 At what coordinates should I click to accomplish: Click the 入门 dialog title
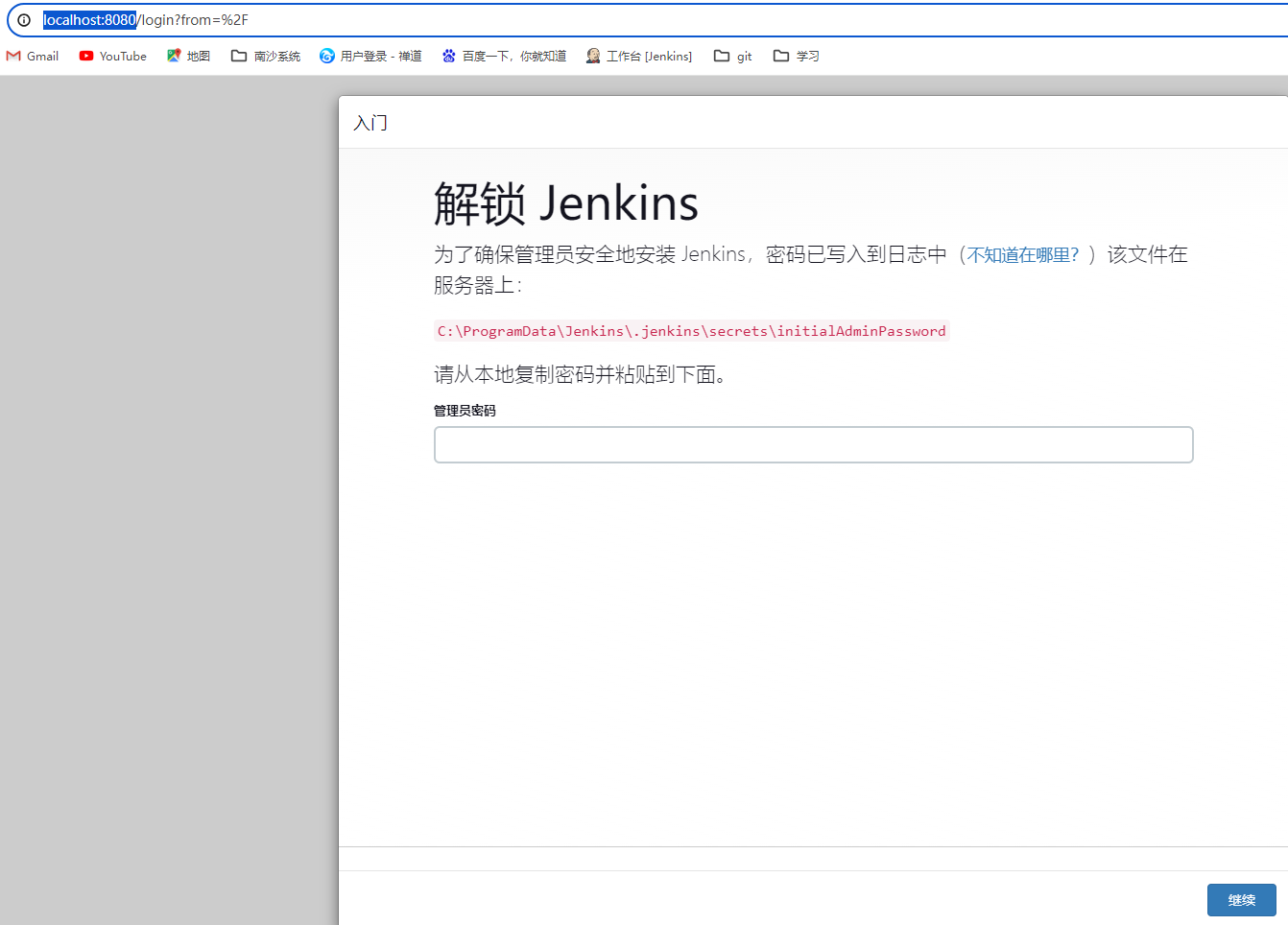pyautogui.click(x=370, y=123)
